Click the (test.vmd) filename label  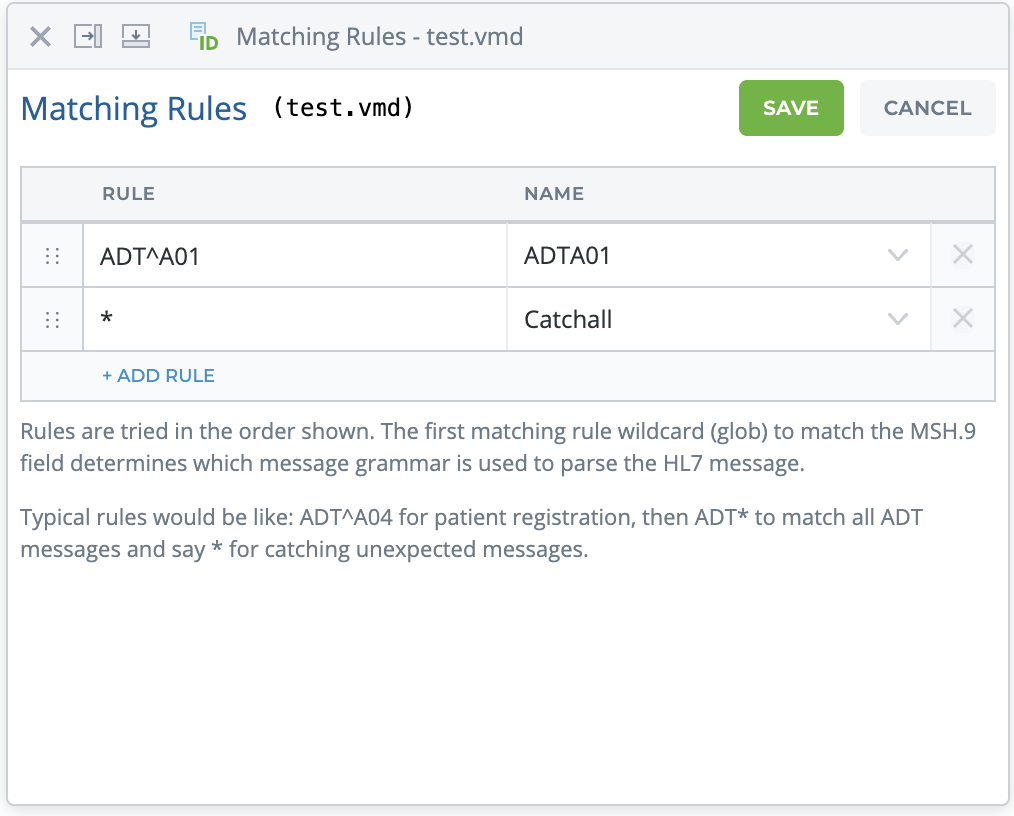pyautogui.click(x=343, y=108)
